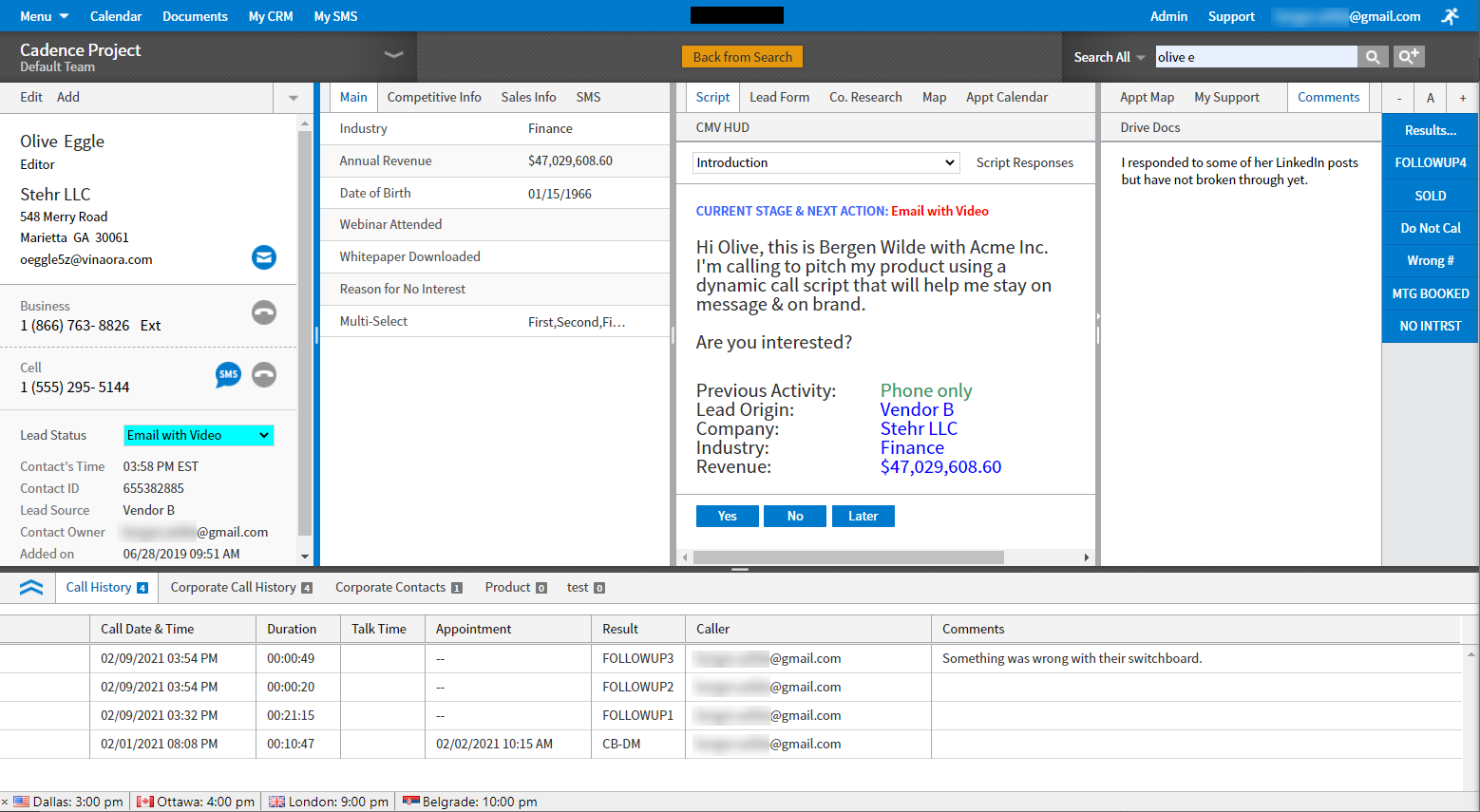Open the test tab
This screenshot has width=1480, height=812.
pos(585,587)
